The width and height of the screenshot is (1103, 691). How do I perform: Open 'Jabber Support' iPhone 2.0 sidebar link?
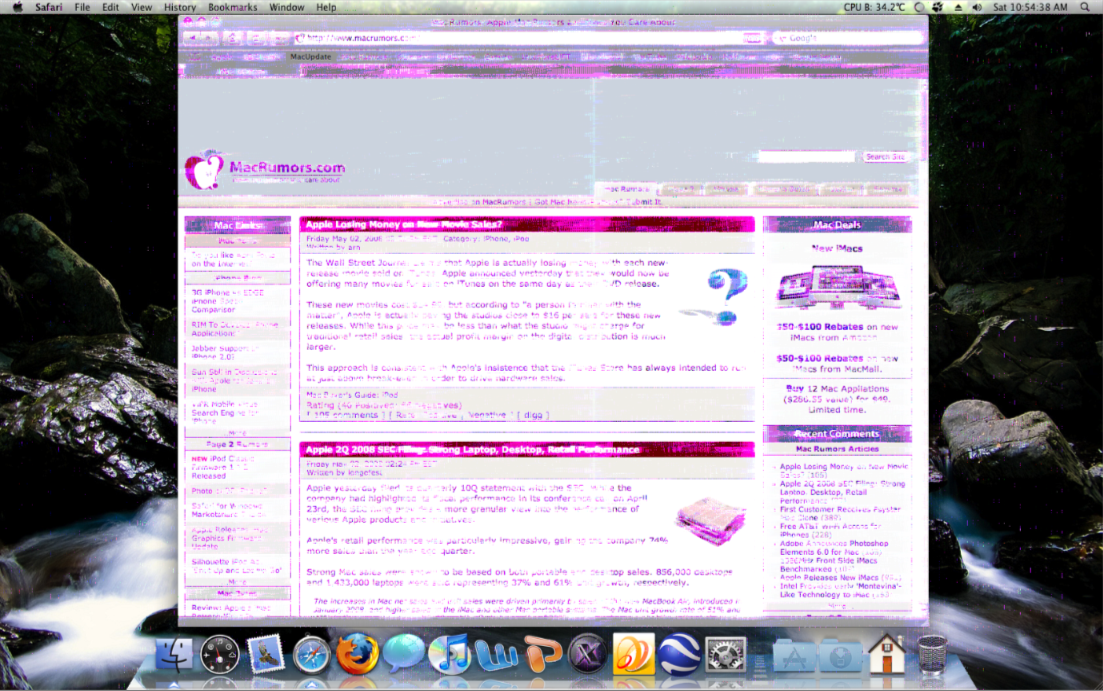[224, 352]
